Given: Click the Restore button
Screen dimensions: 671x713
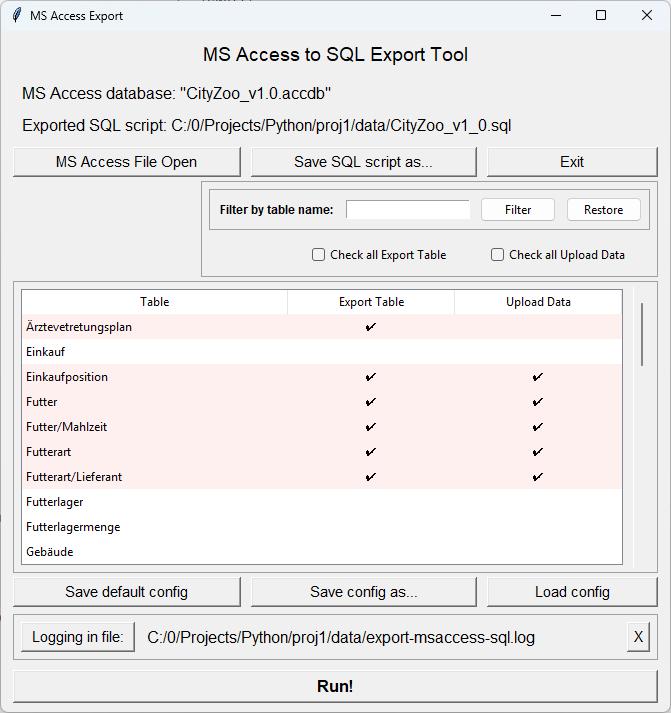Looking at the screenshot, I should [604, 210].
